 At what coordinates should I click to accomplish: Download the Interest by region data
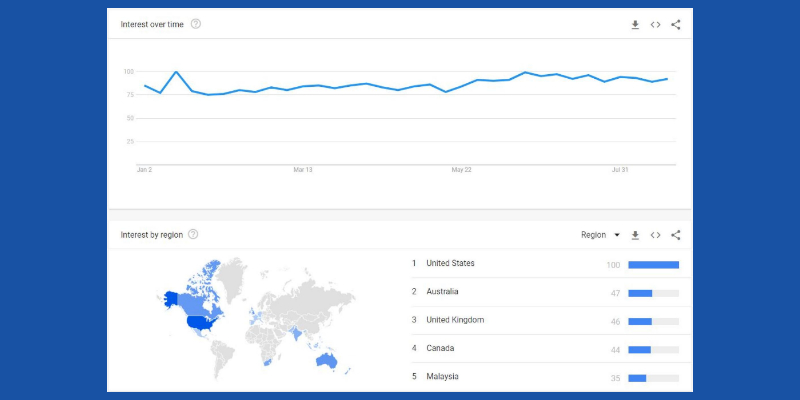[635, 235]
